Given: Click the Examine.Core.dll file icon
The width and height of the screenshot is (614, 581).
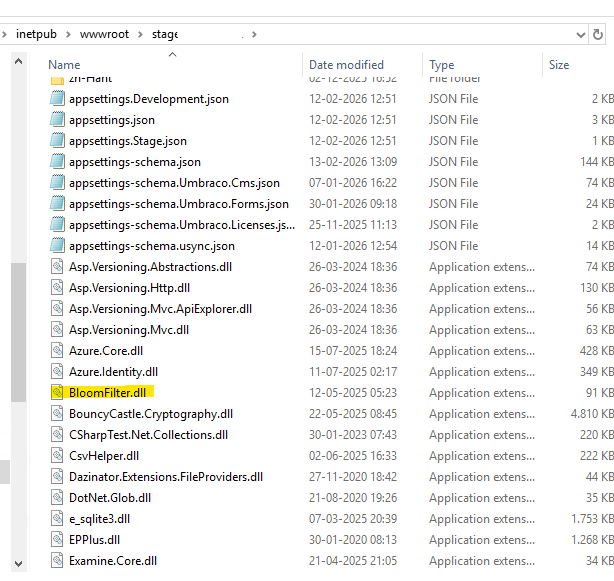Looking at the screenshot, I should coord(57,561).
